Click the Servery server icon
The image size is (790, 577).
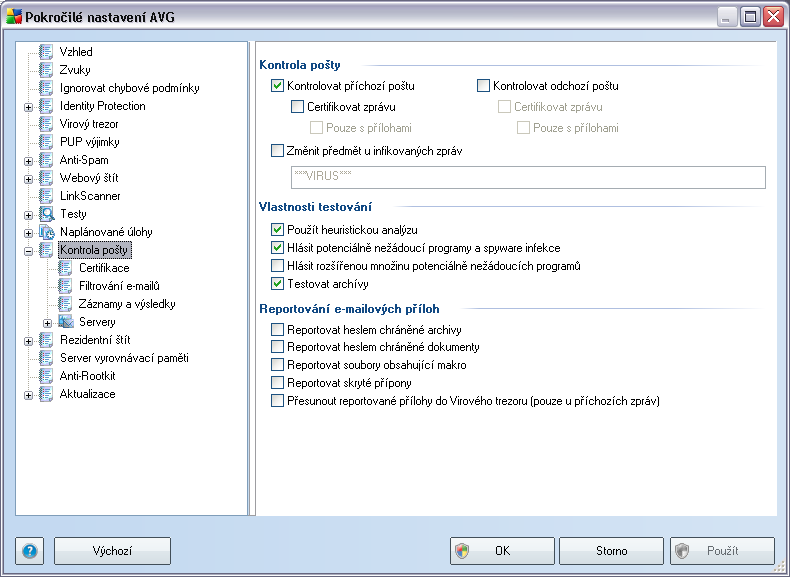(66, 322)
